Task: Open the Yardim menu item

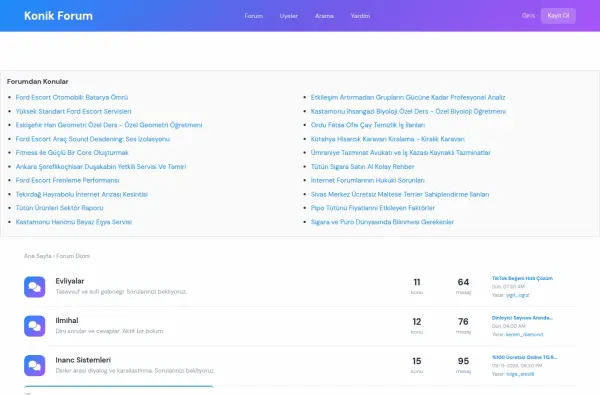Action: (360, 16)
